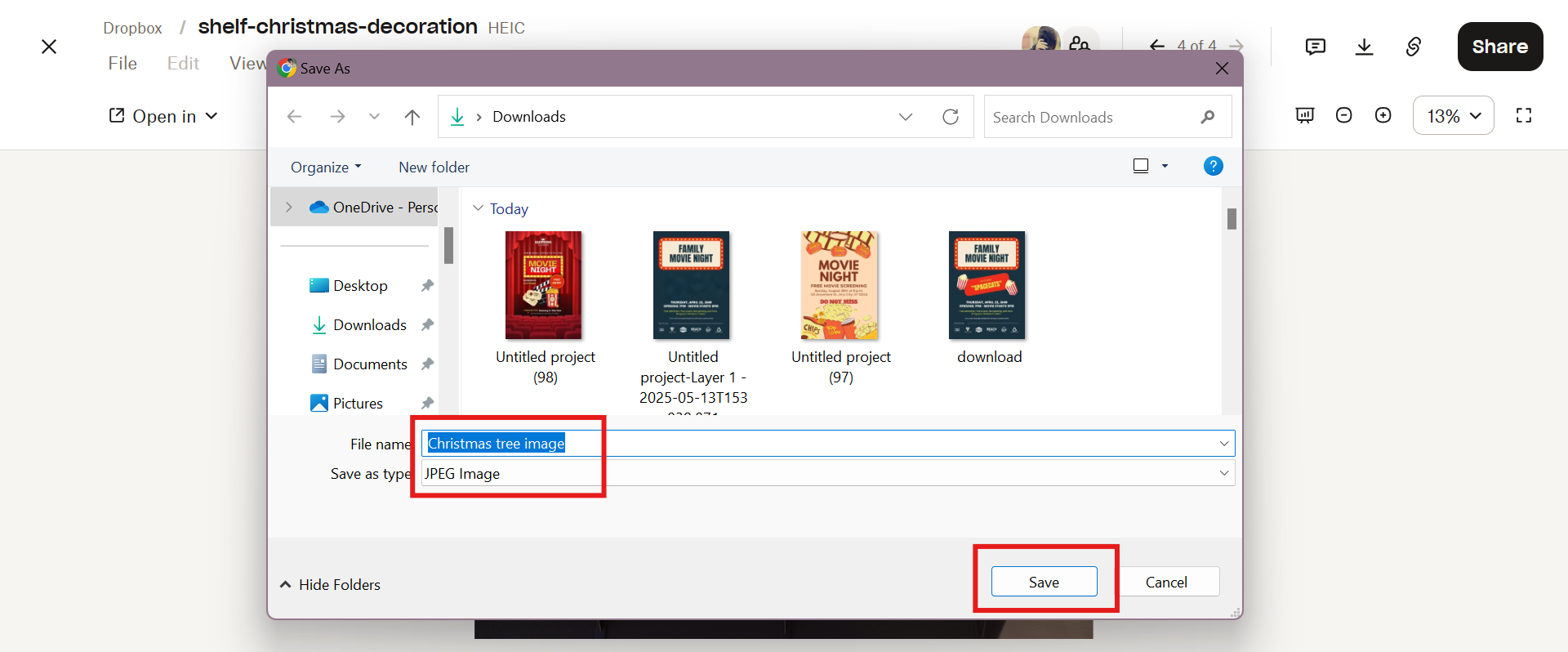Viewport: 1568px width, 652px height.
Task: Click the Save button
Action: pos(1044,582)
